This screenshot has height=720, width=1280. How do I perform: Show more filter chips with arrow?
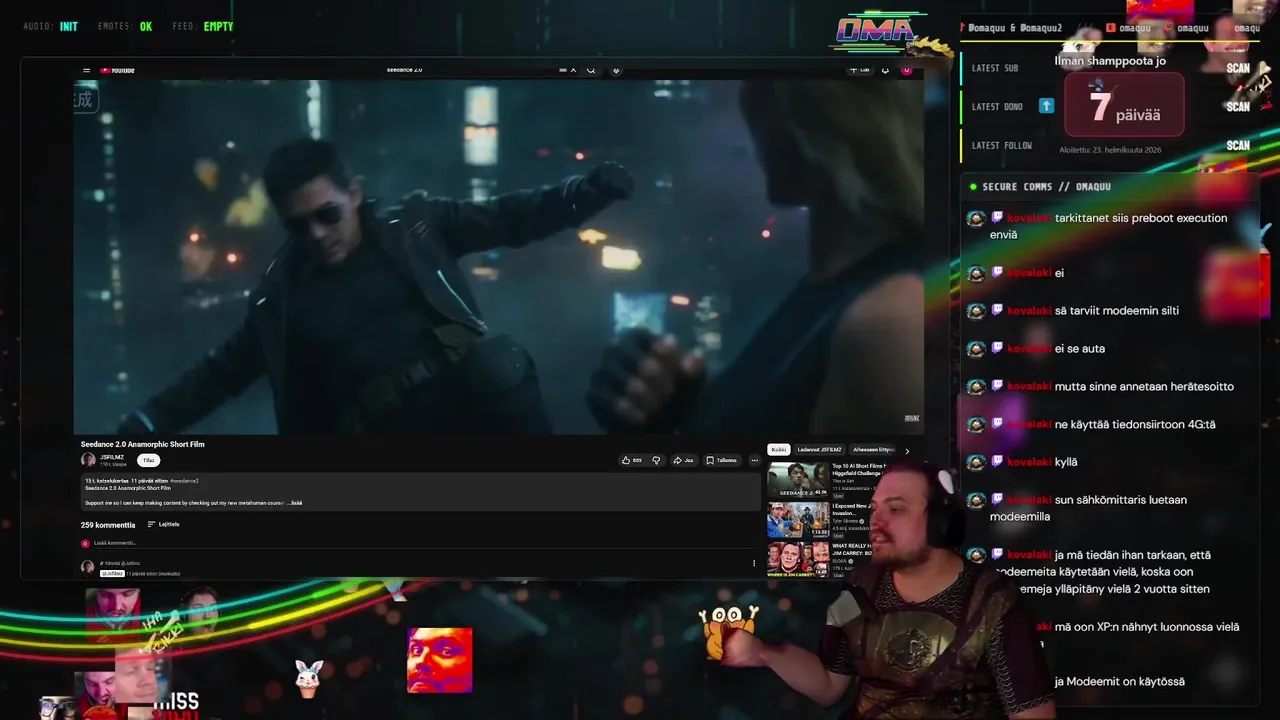tap(907, 451)
